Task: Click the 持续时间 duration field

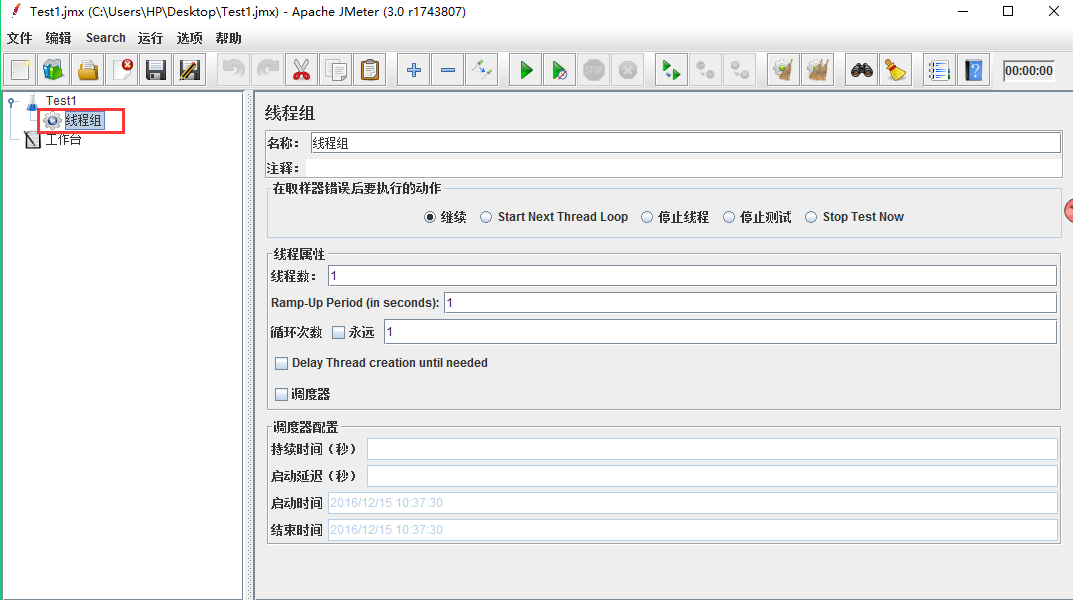Action: pos(712,449)
